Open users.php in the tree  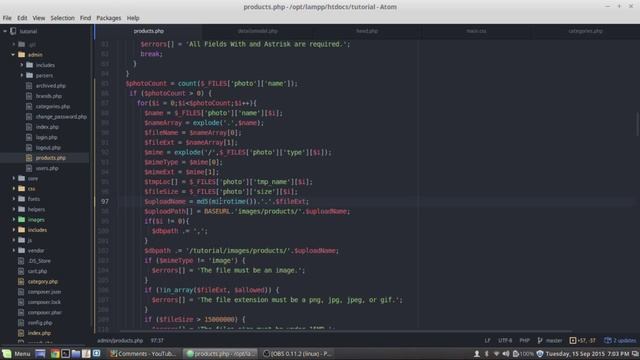pos(47,168)
